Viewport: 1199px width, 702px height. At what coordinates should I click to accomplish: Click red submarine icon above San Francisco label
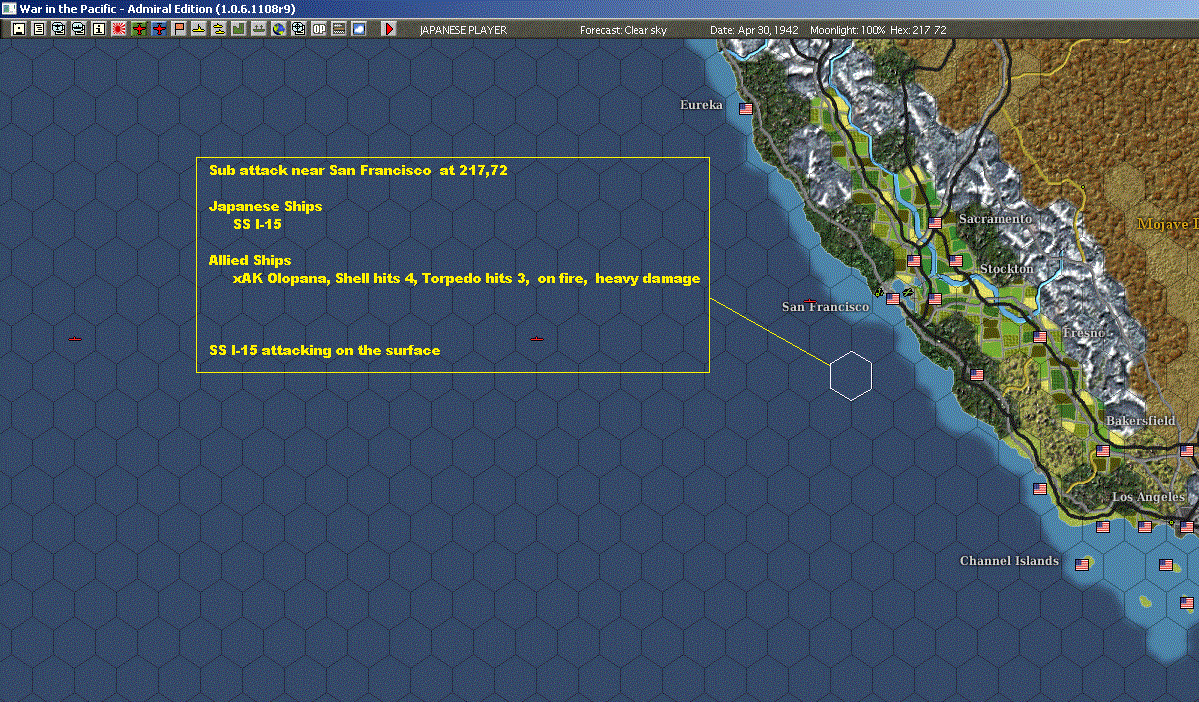click(x=810, y=301)
